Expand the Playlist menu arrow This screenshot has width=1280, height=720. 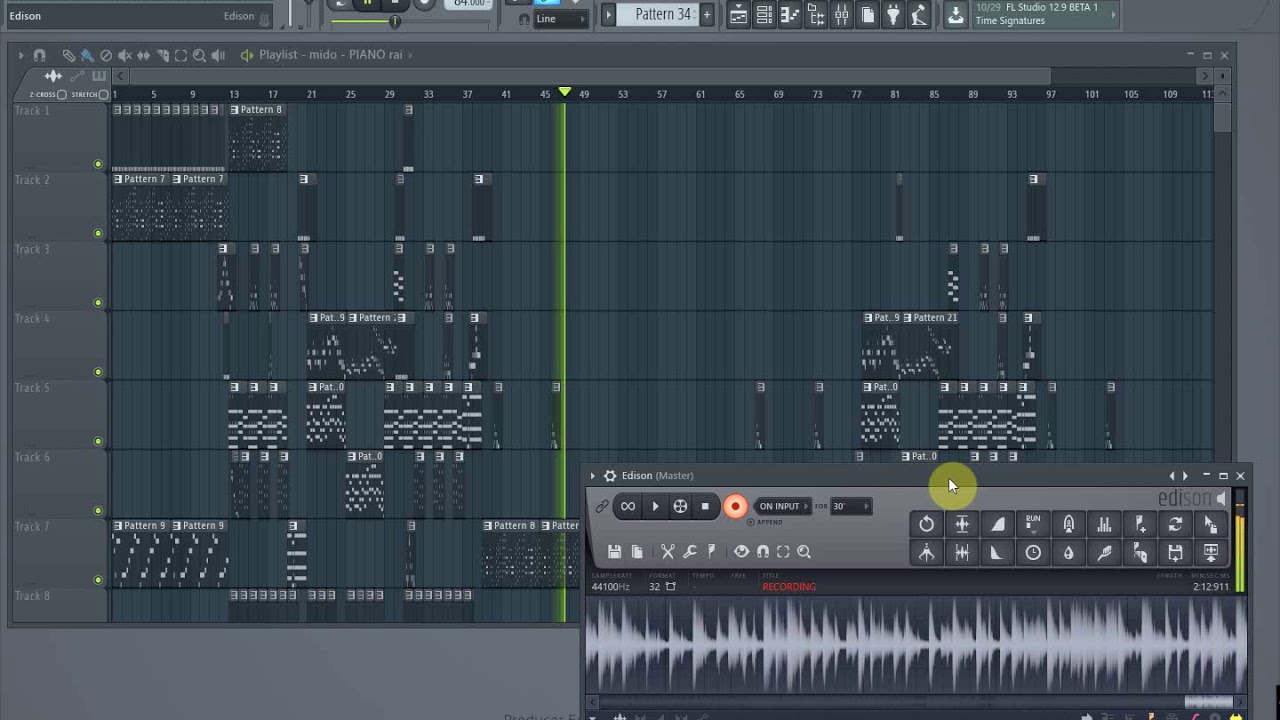point(20,55)
